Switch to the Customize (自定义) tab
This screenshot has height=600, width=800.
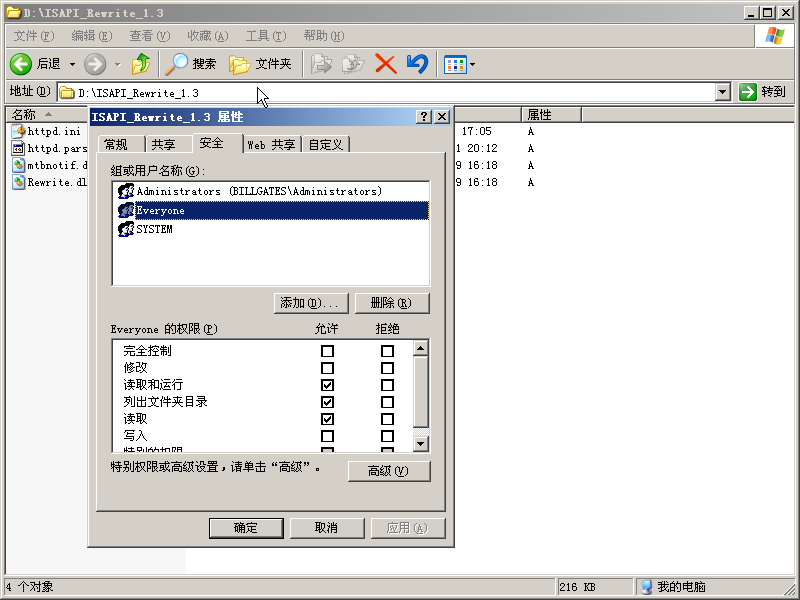point(326,145)
